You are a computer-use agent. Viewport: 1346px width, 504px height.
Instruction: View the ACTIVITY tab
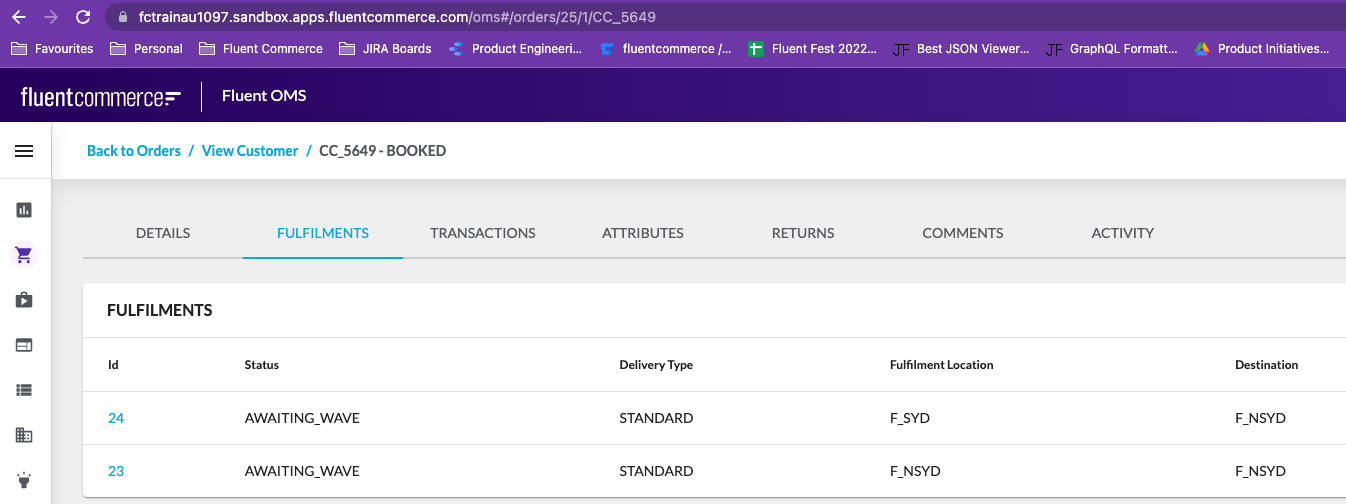pos(1123,233)
